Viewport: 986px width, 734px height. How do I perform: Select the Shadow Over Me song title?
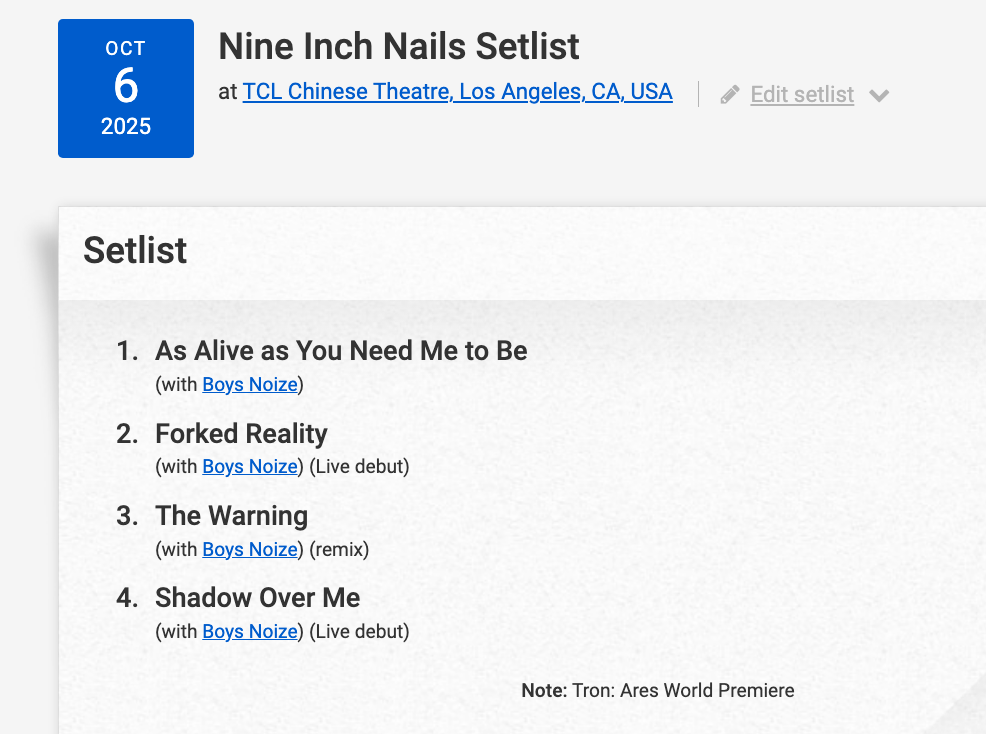tap(257, 598)
